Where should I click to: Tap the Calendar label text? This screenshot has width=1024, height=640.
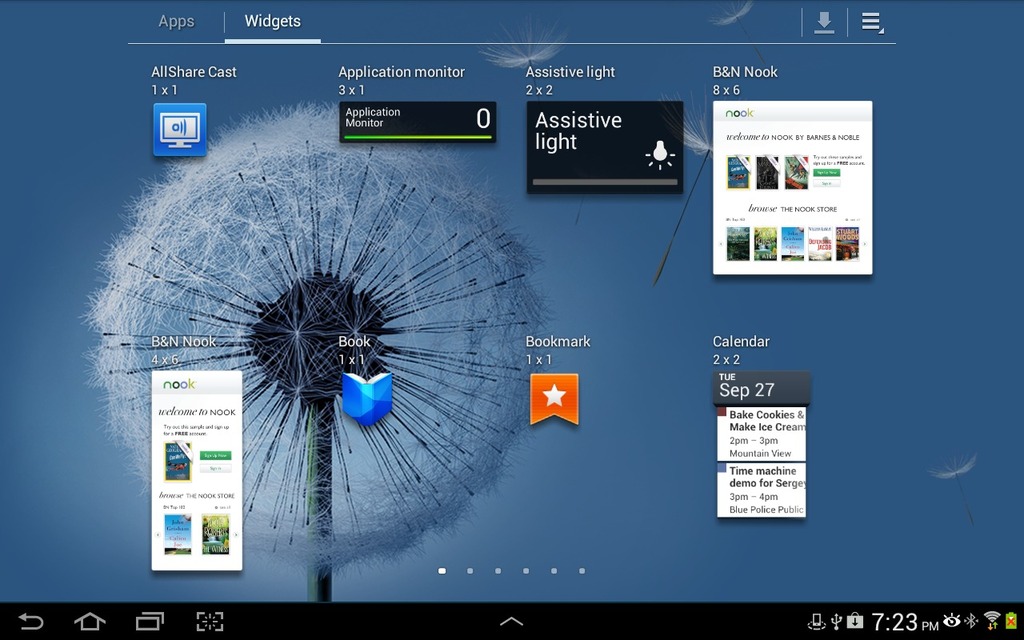tap(741, 342)
